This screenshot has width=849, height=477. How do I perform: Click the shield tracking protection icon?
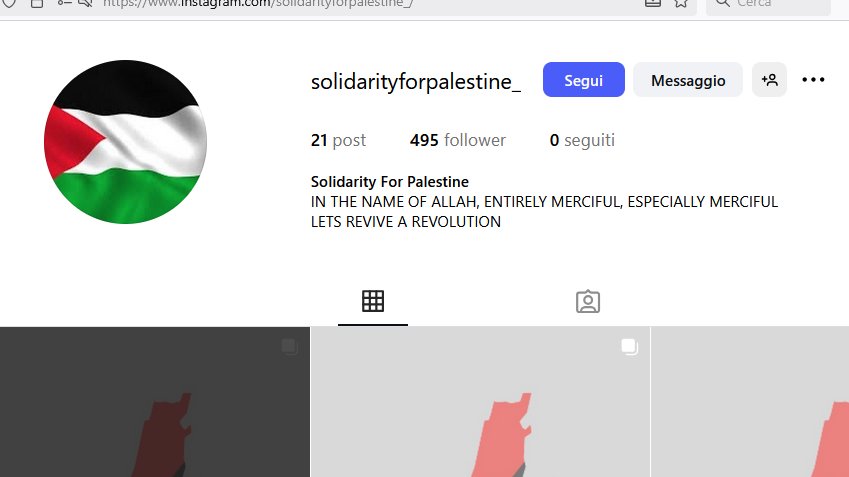(x=10, y=3)
